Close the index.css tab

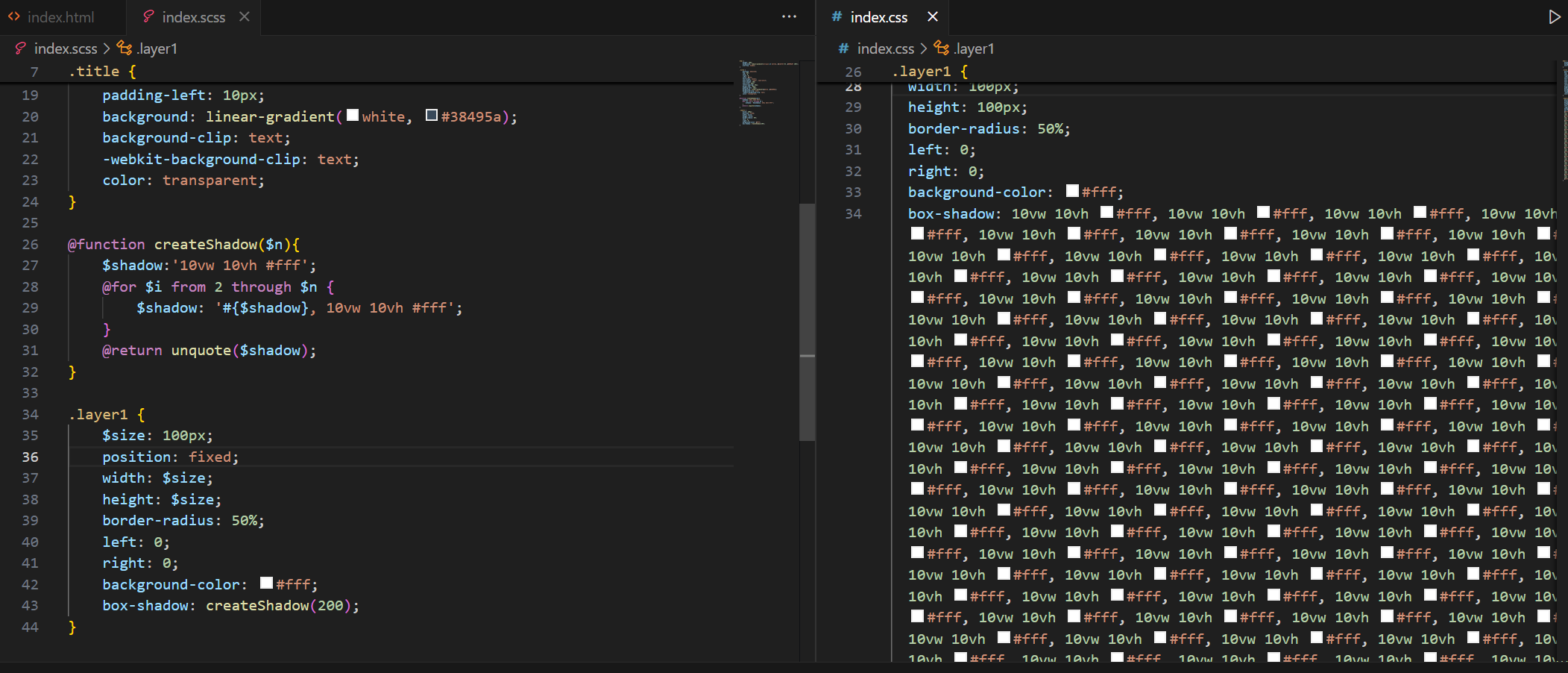933,16
